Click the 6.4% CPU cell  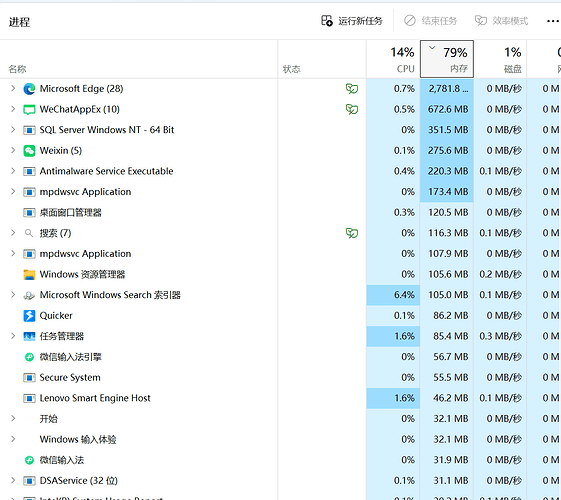pos(393,295)
